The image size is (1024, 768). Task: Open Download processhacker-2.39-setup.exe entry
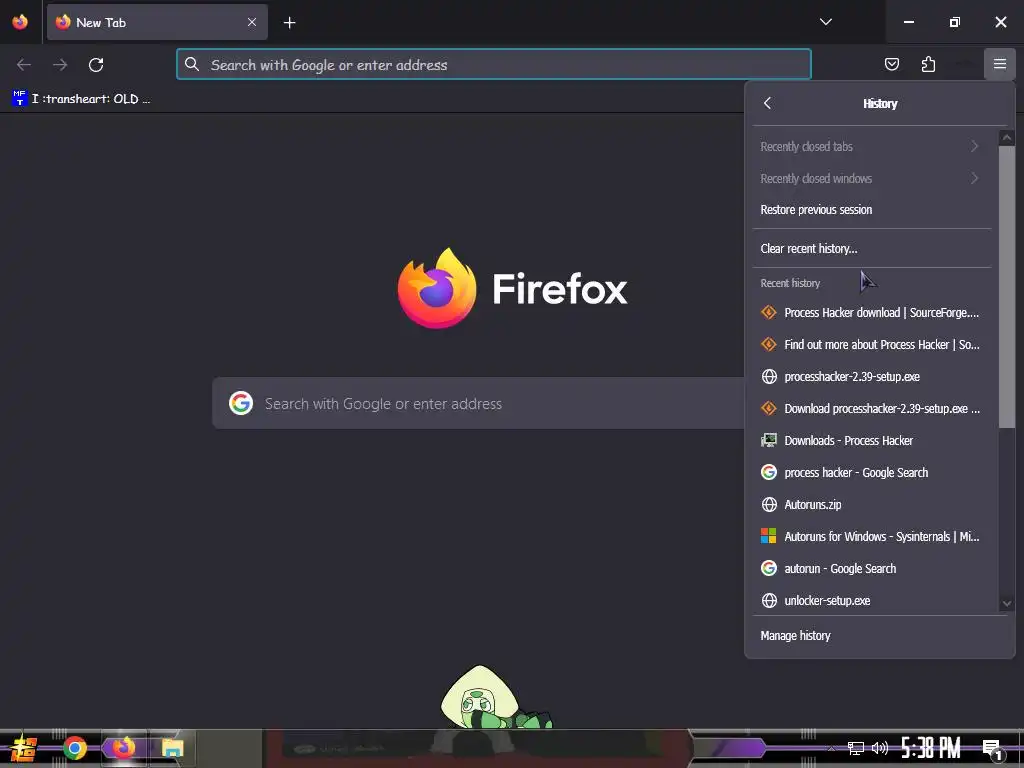click(871, 409)
